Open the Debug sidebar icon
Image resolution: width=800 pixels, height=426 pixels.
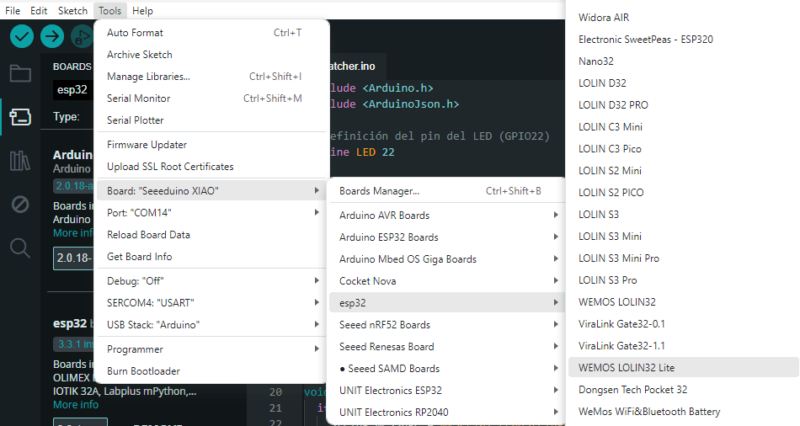click(20, 204)
